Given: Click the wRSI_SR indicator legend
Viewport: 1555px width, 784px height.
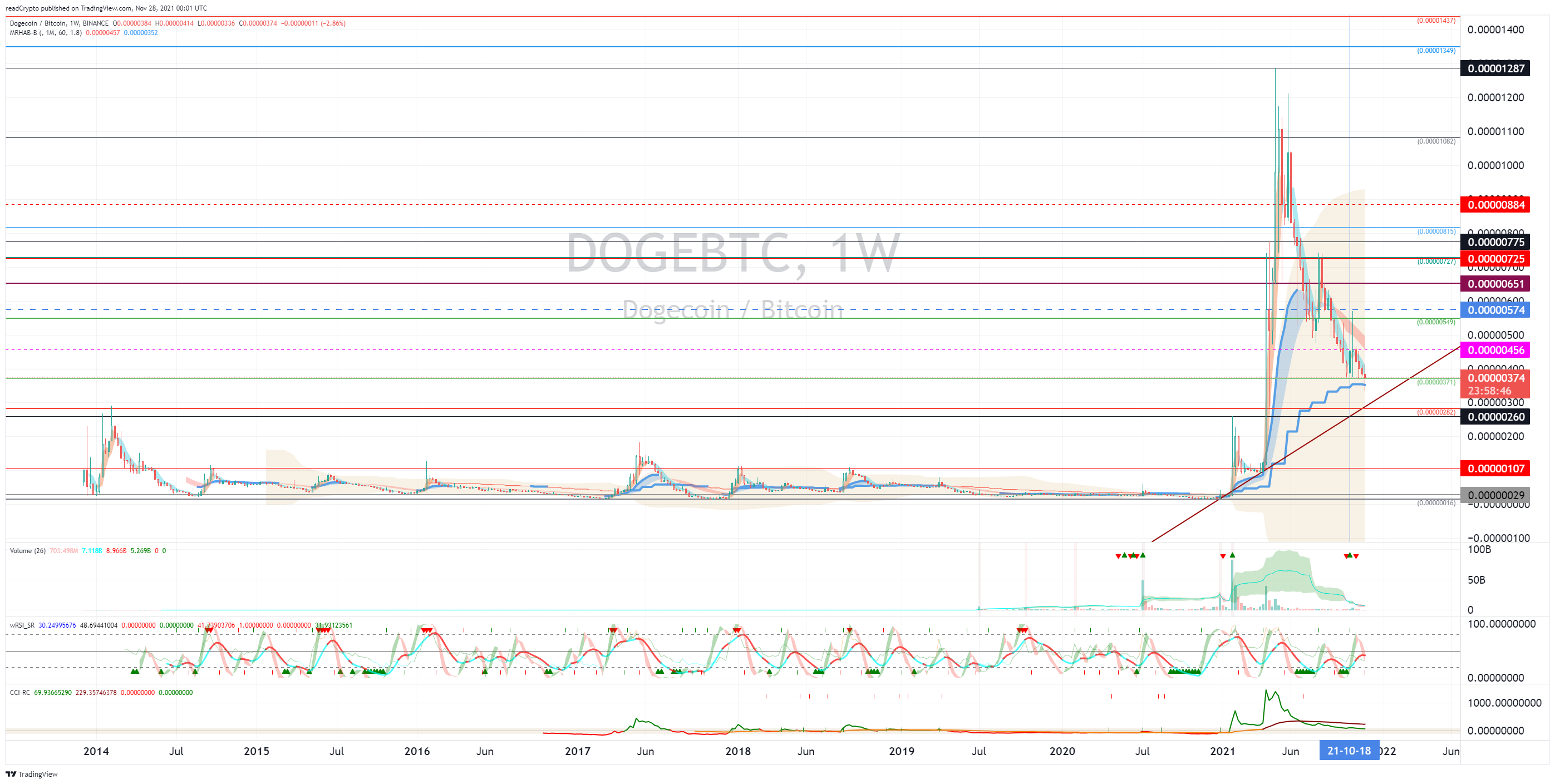Looking at the screenshot, I should (x=22, y=625).
